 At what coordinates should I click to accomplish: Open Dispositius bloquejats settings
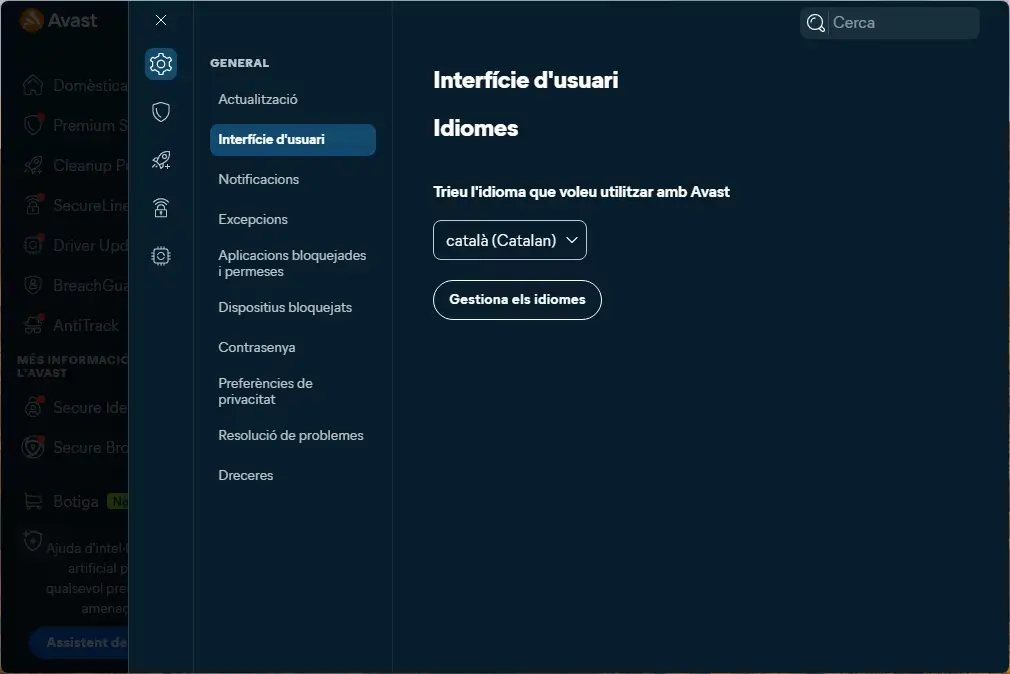(x=285, y=307)
